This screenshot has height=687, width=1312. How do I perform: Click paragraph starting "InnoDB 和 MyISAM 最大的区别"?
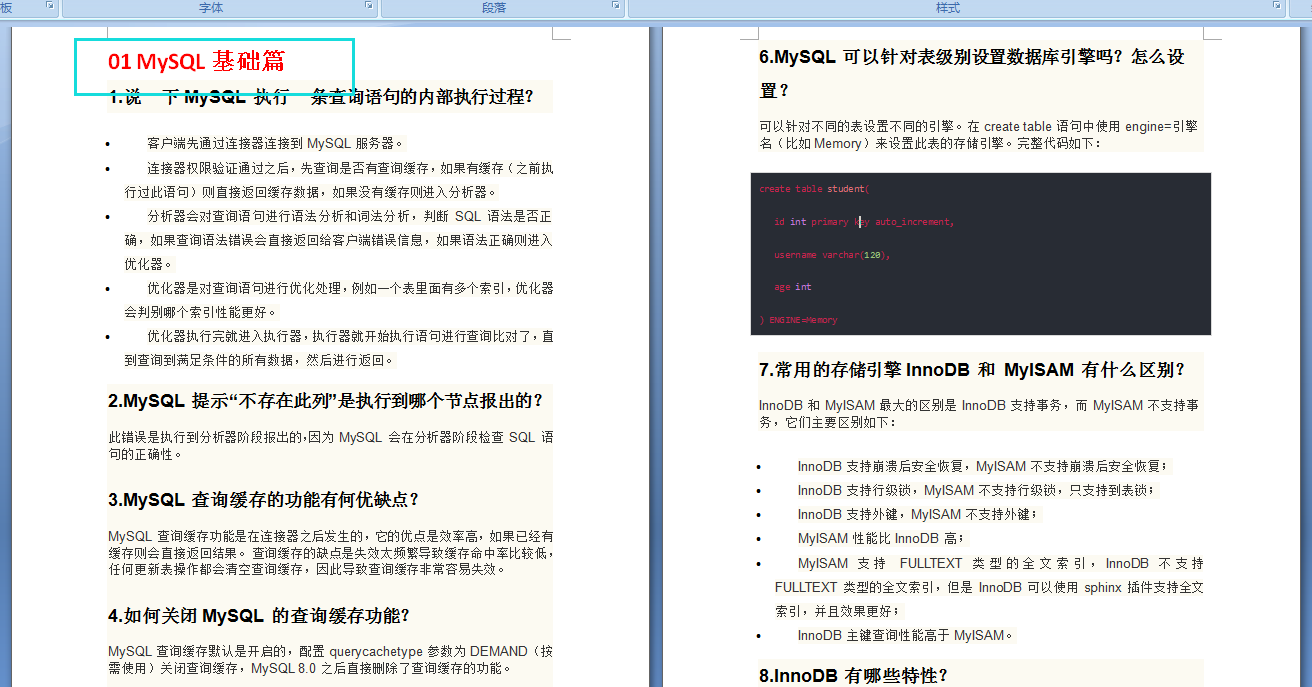tap(979, 414)
